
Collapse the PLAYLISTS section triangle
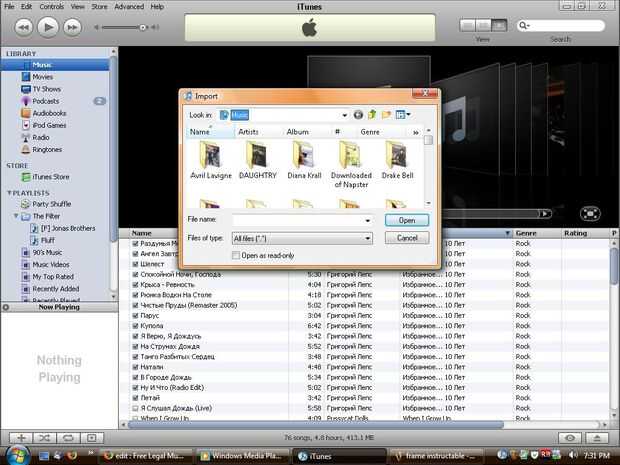(x=9, y=193)
